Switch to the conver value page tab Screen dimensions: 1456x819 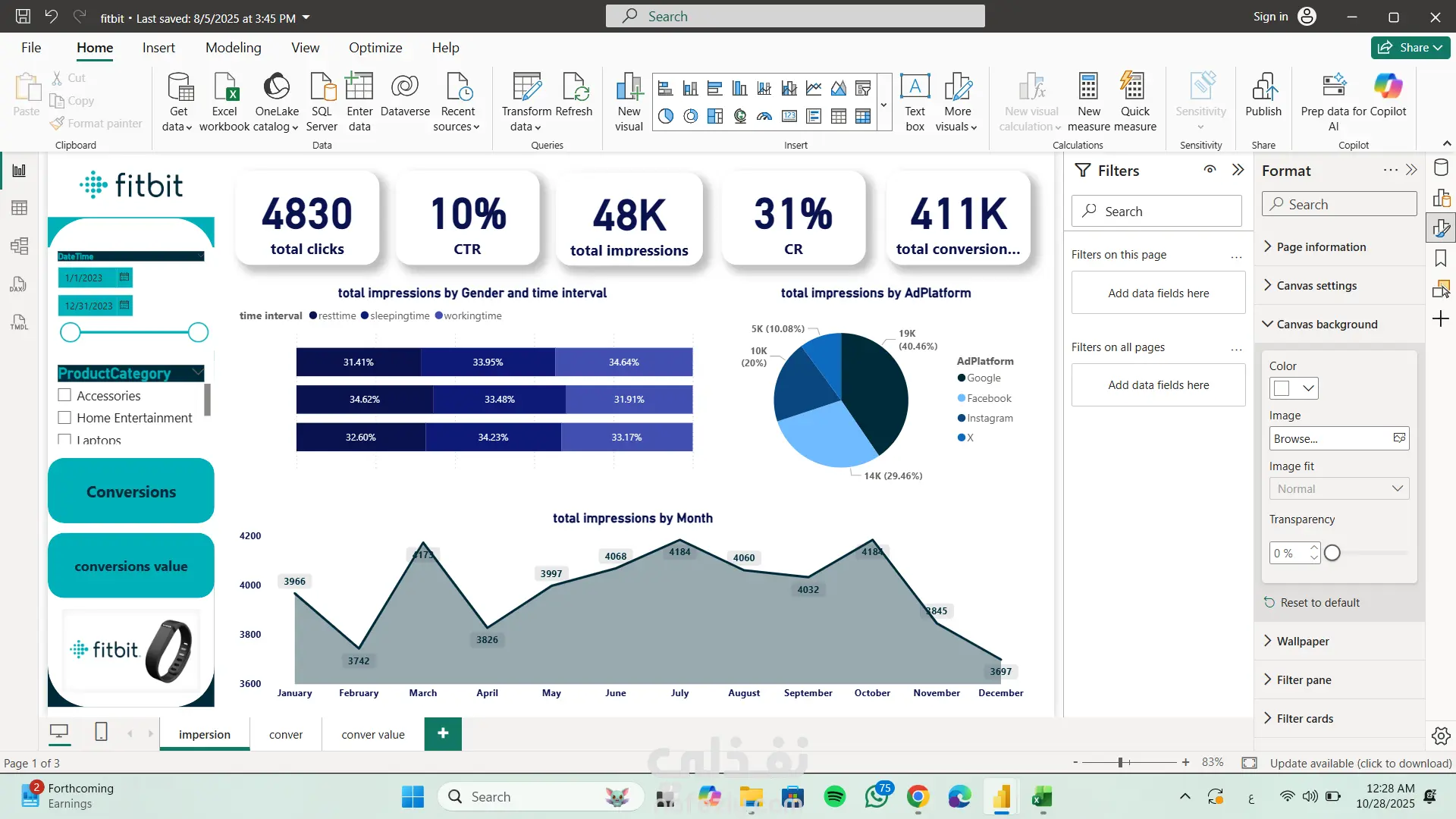tap(373, 734)
